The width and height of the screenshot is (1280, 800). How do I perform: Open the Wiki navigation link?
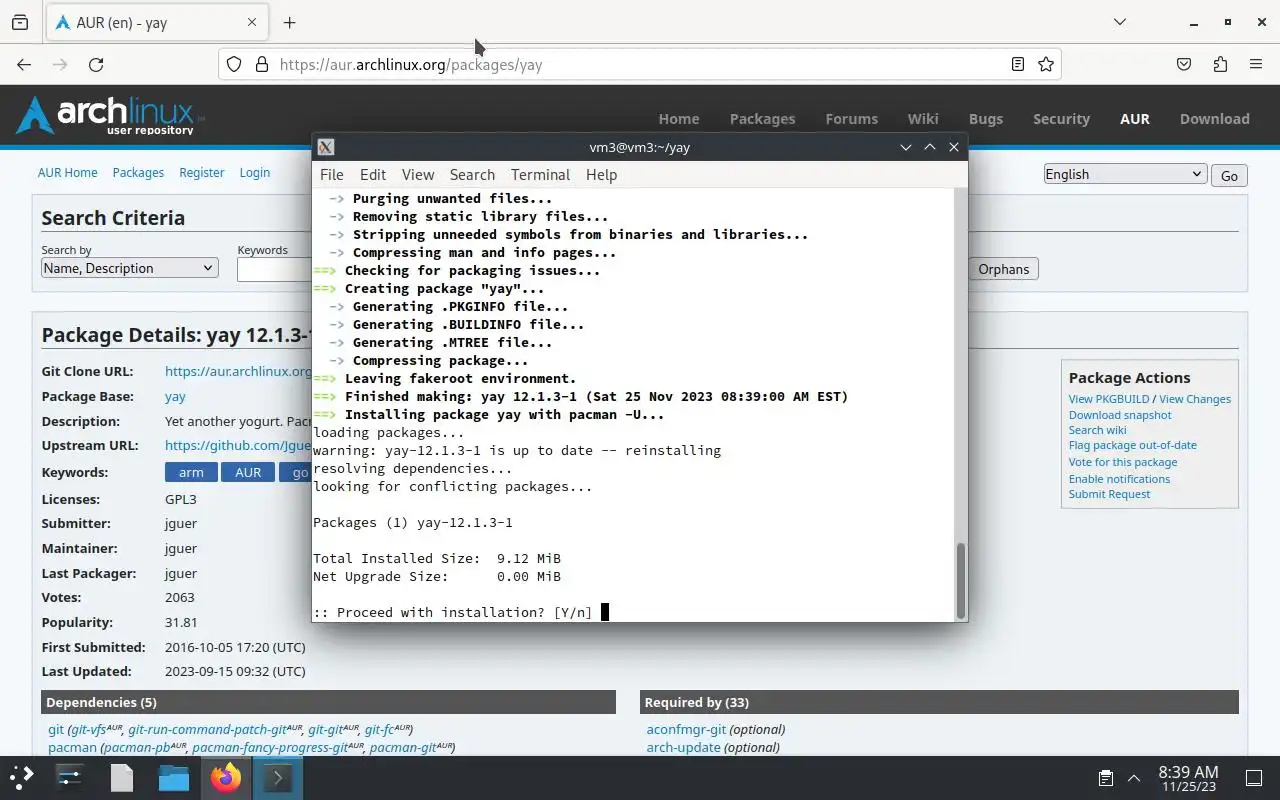pos(923,118)
